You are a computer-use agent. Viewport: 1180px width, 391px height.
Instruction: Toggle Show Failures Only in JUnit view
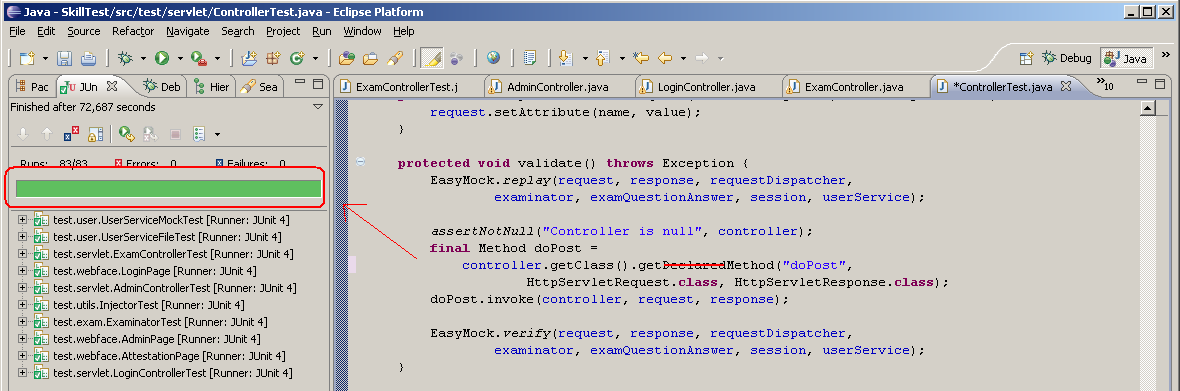coord(71,135)
